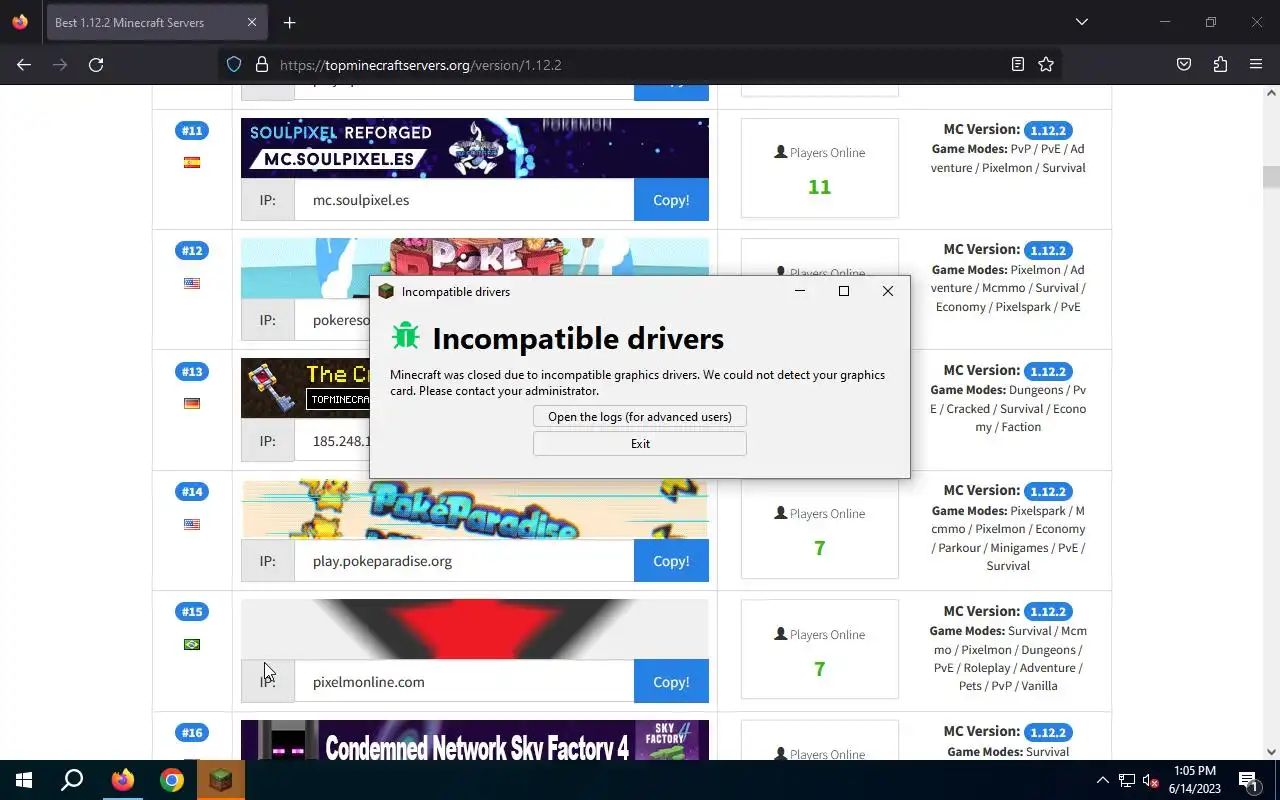
Task: Open the notification center icon
Action: click(x=1249, y=780)
